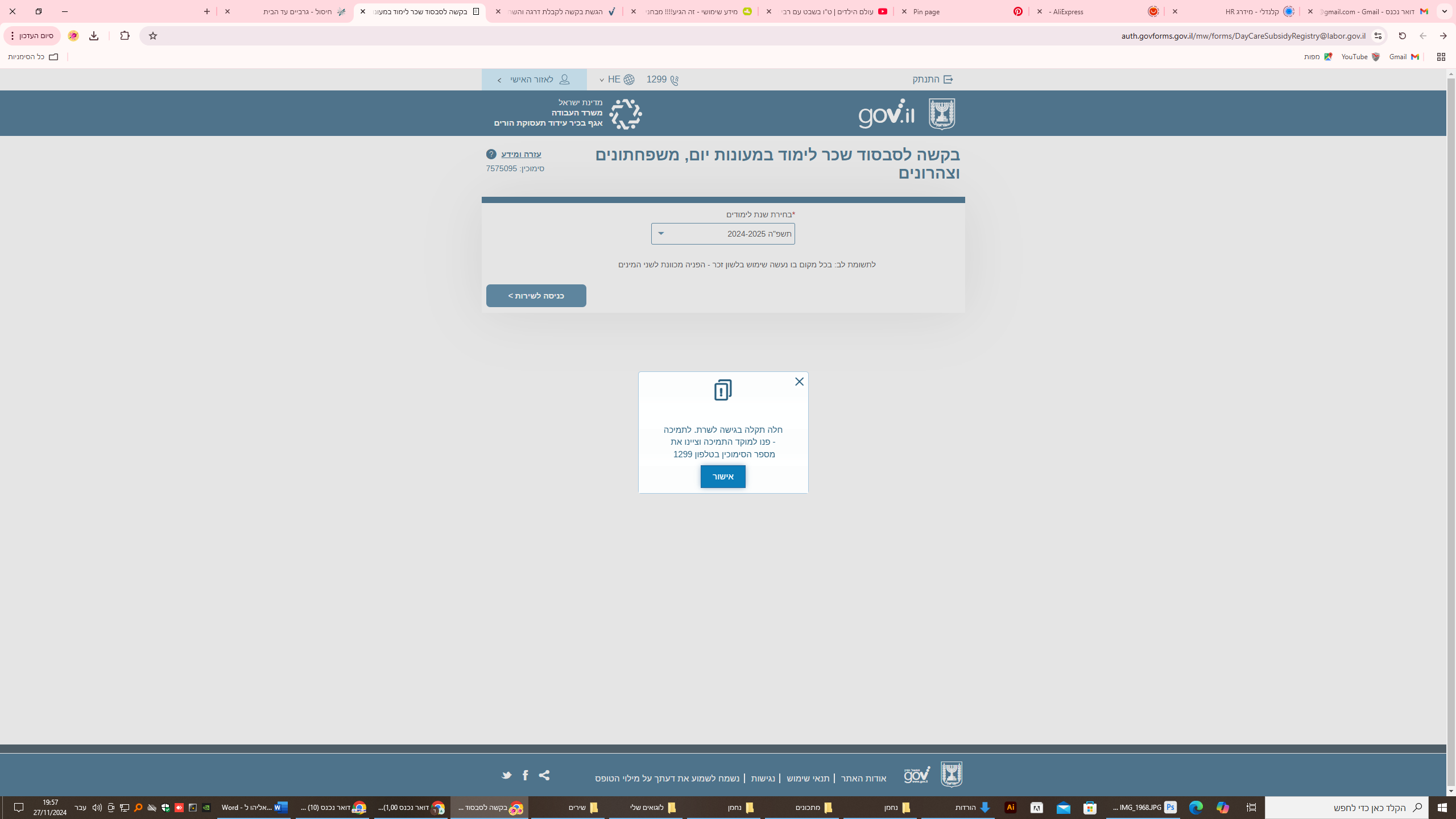Bookmark page with star icon
The width and height of the screenshot is (1456, 819).
point(152,36)
